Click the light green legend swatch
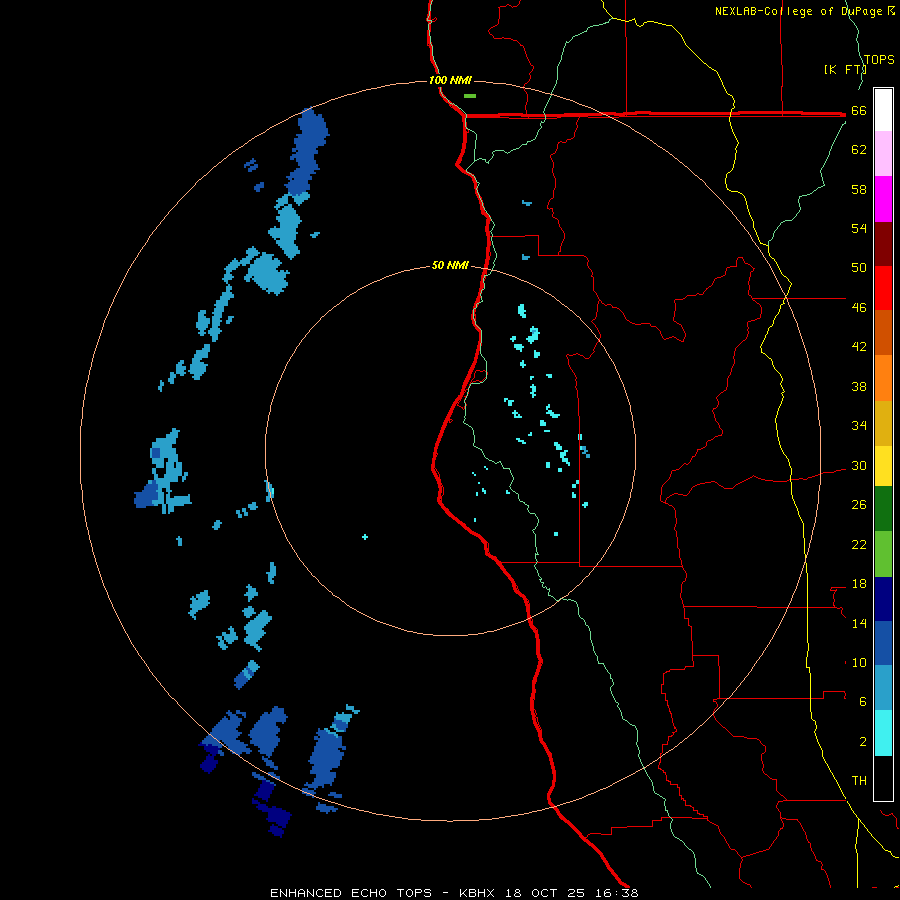Image resolution: width=900 pixels, height=900 pixels. tap(883, 554)
